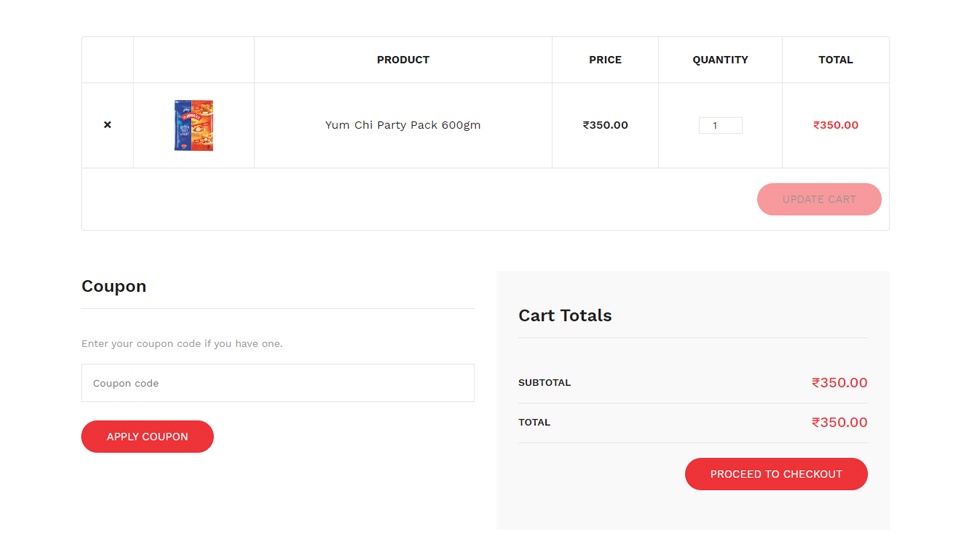Click the Cart Totals heading
Screen dimensions: 976x539
click(565, 316)
